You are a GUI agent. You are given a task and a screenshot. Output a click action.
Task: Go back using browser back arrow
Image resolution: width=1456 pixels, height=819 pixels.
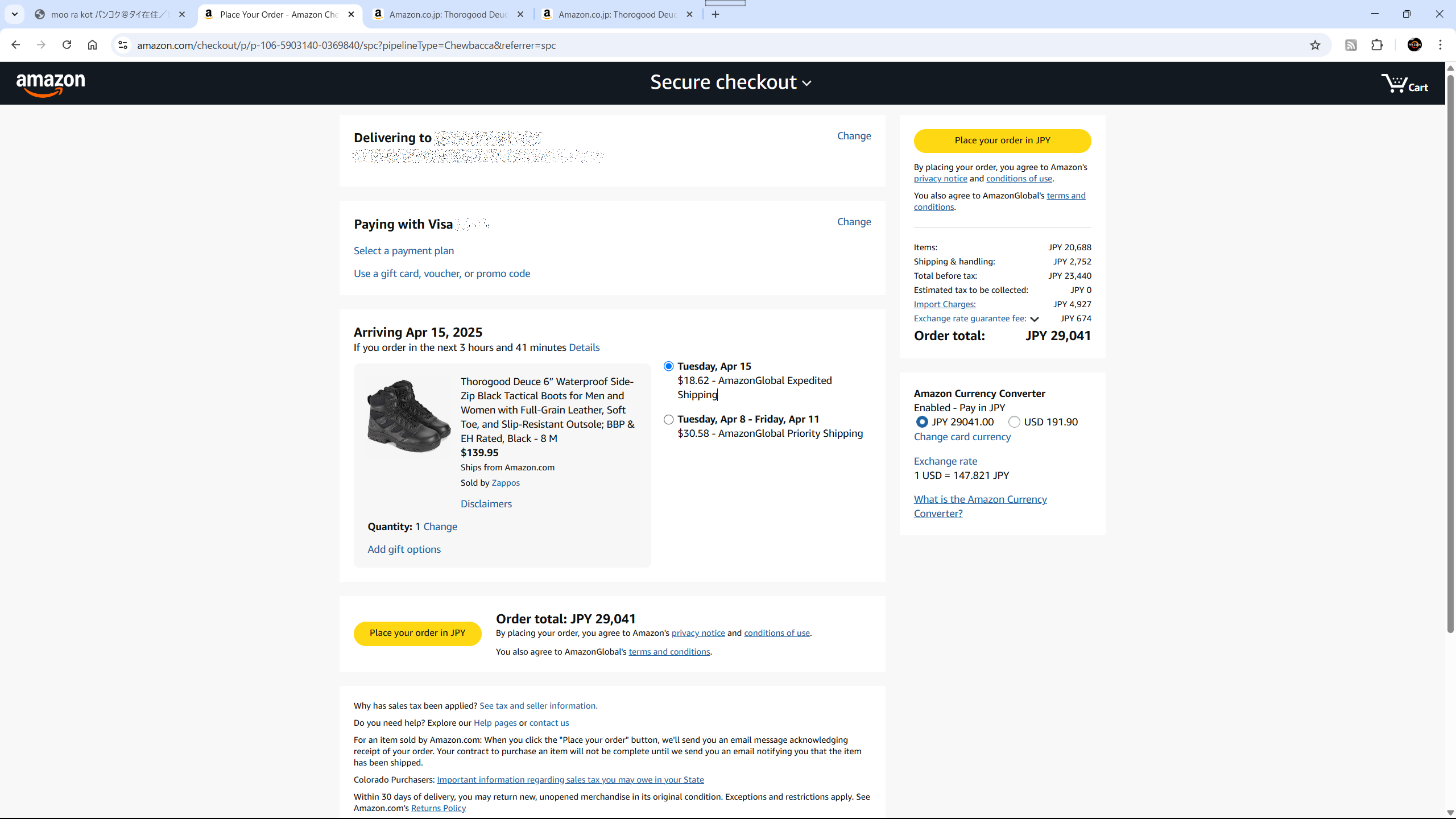(x=15, y=45)
